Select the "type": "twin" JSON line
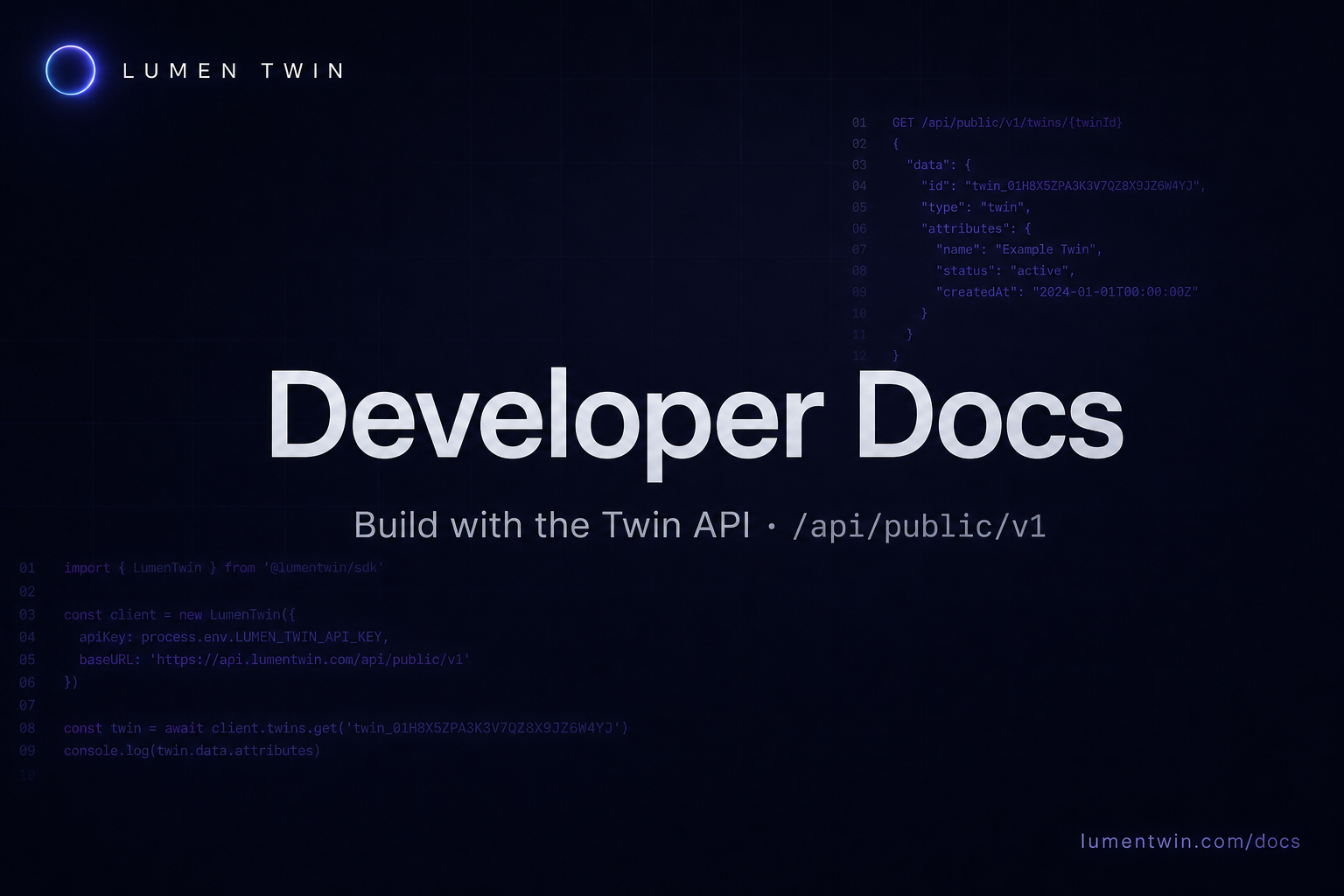 click(976, 207)
